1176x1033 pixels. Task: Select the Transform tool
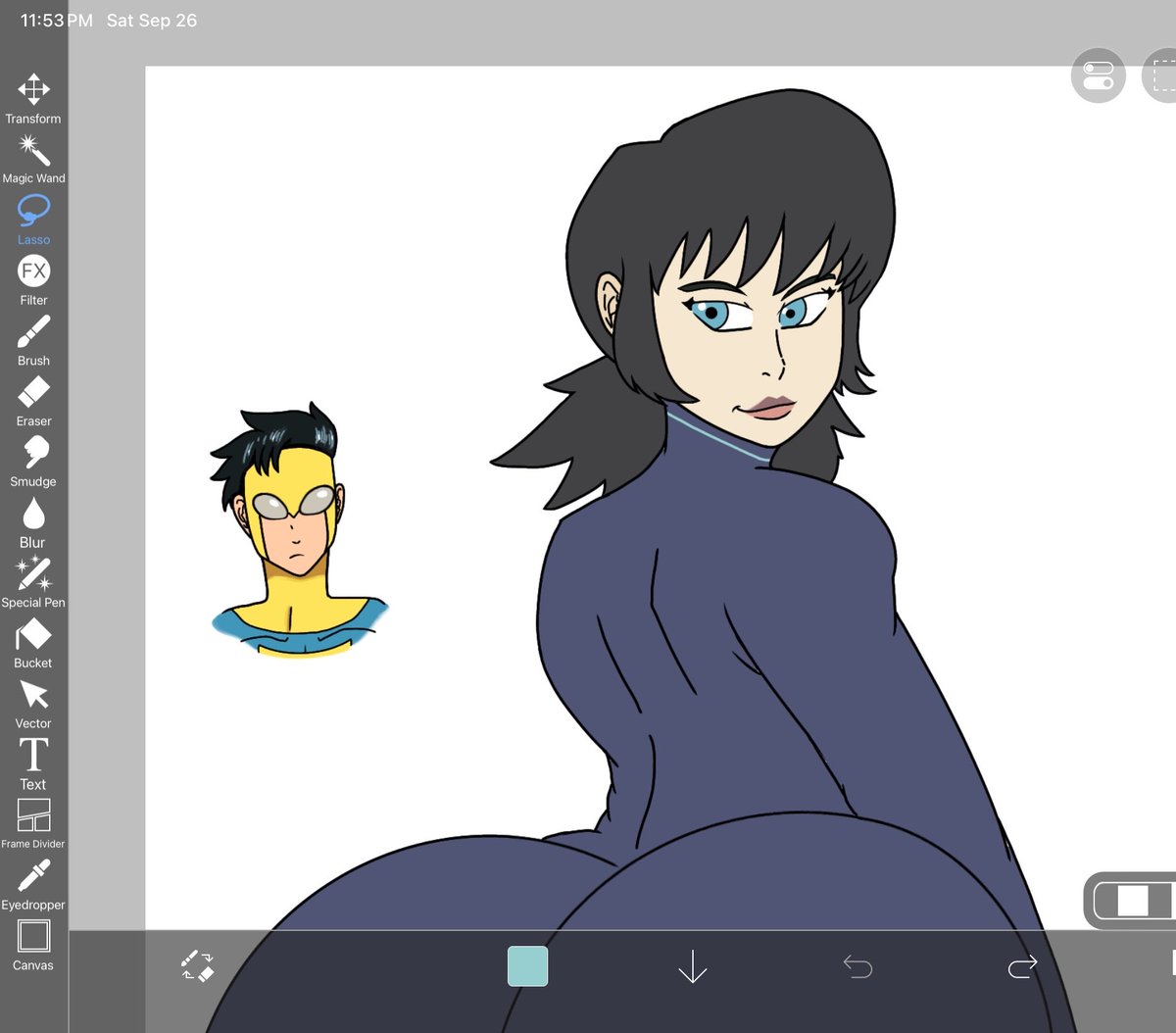tap(33, 98)
